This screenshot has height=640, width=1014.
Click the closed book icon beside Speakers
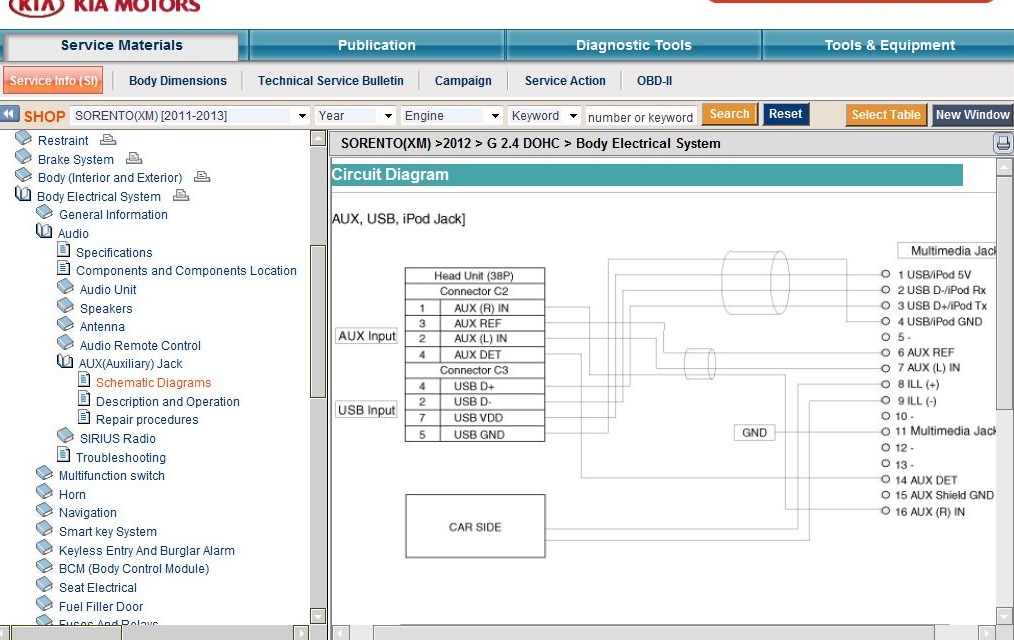pos(66,308)
